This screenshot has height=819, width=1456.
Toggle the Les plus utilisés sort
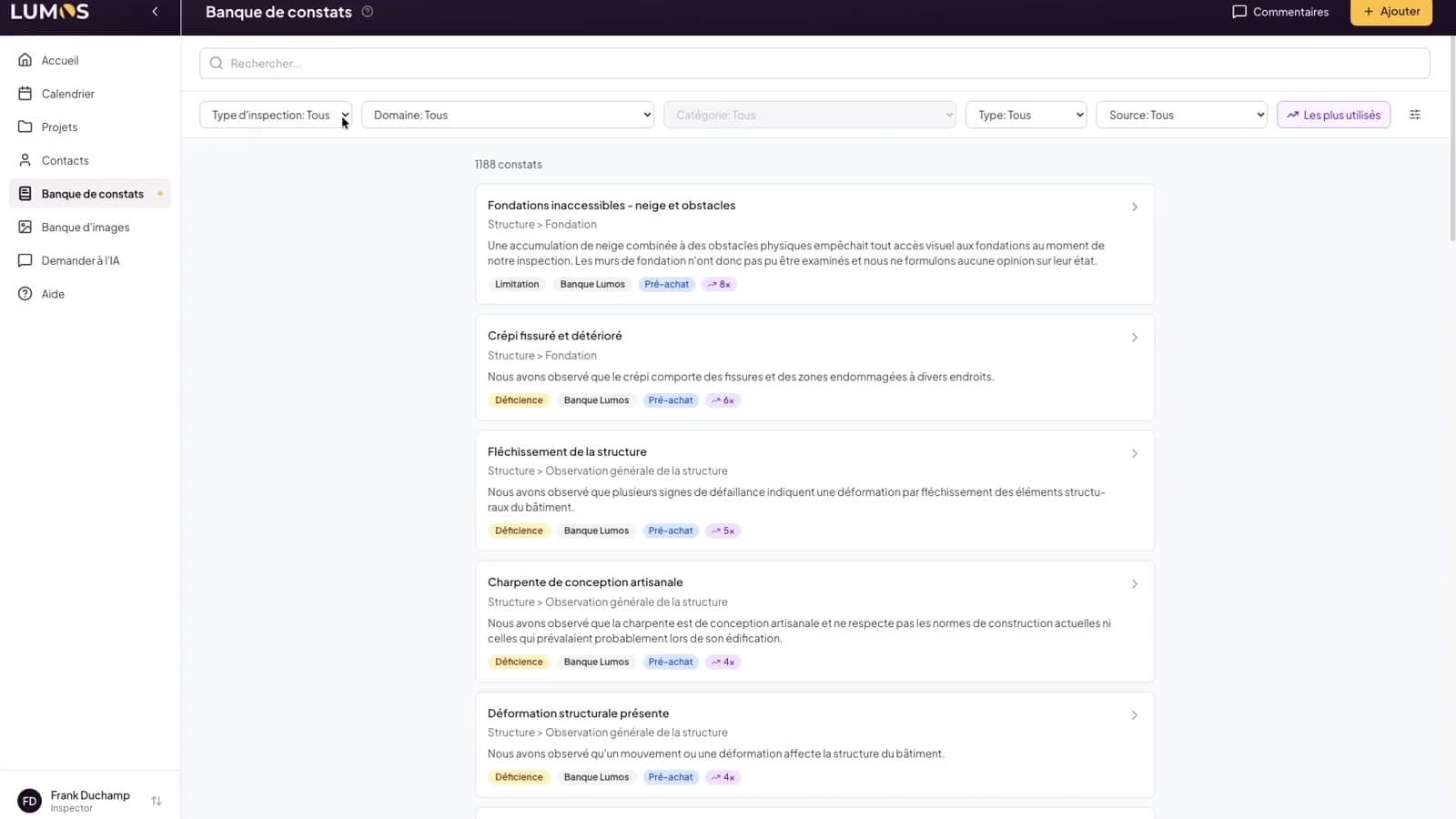[x=1333, y=115]
